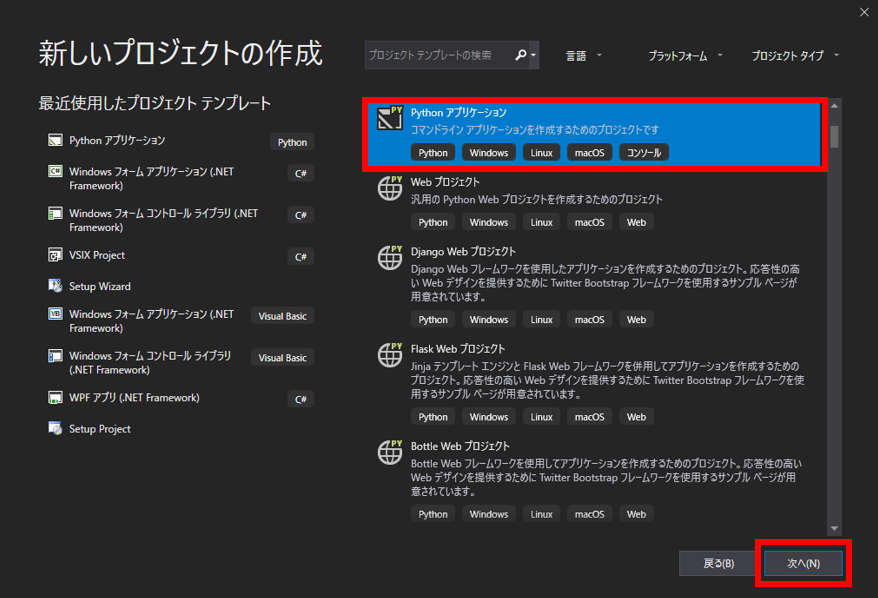Viewport: 878px width, 598px height.
Task: Click the macOS tag under Flask Web プロジェクト
Action: [x=590, y=417]
